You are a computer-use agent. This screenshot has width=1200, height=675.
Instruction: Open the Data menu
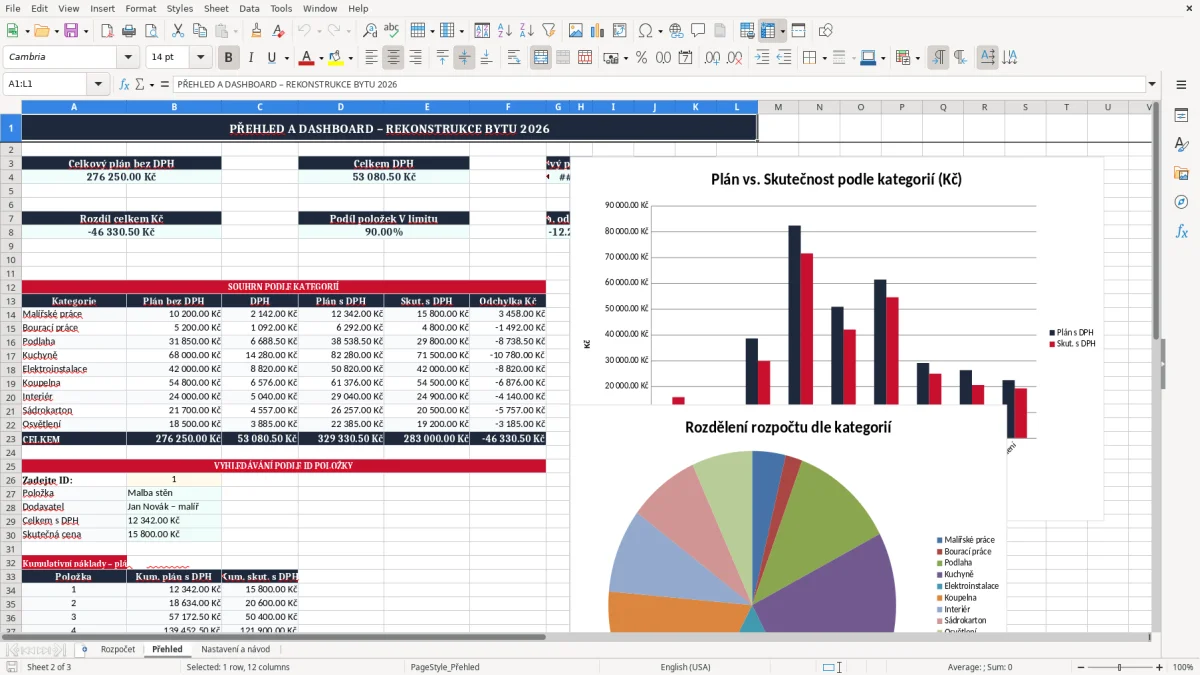[x=249, y=8]
